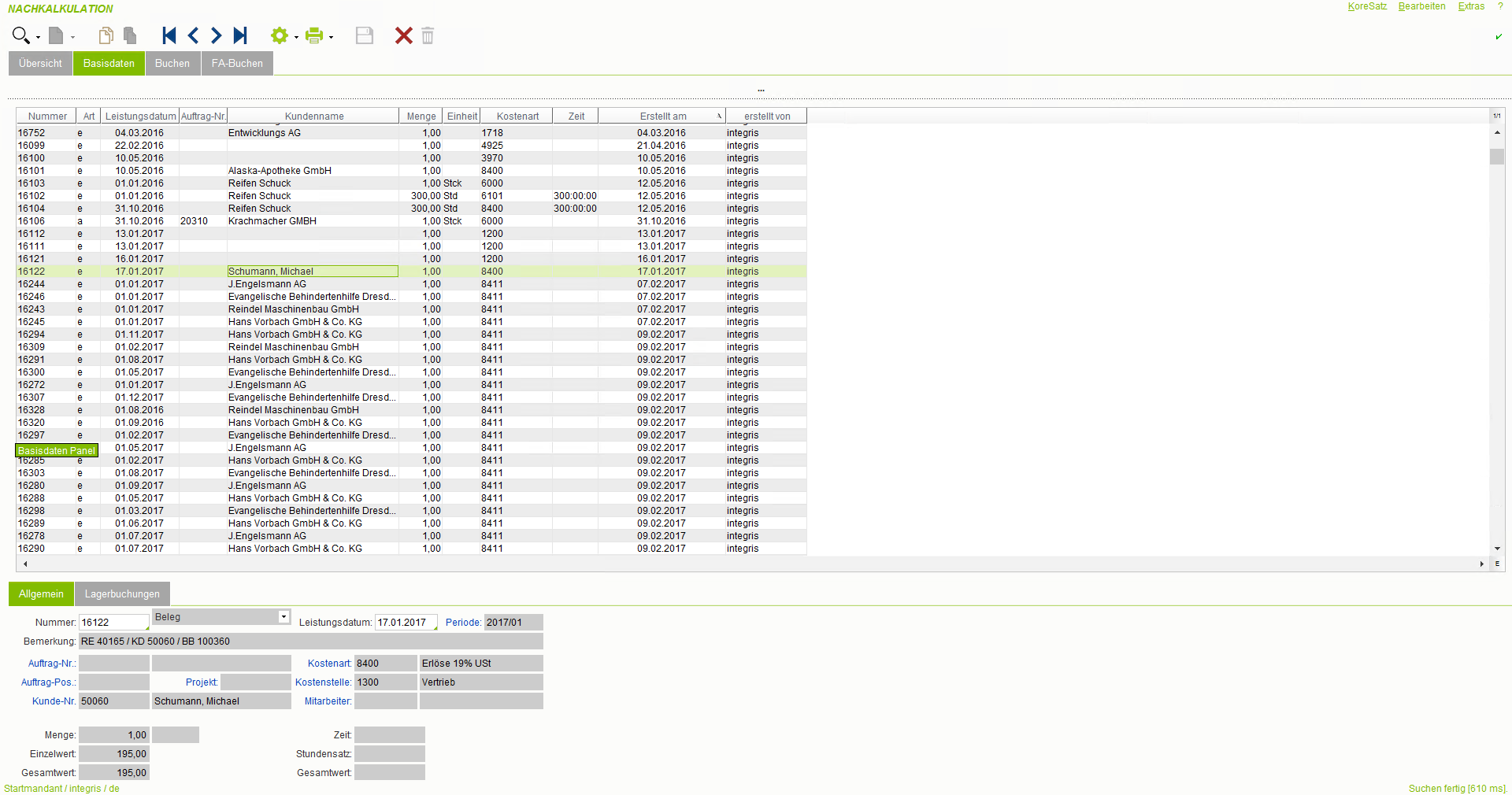Viewport: 1512px width, 795px height.
Task: Click the trash delete icon
Action: (x=428, y=35)
